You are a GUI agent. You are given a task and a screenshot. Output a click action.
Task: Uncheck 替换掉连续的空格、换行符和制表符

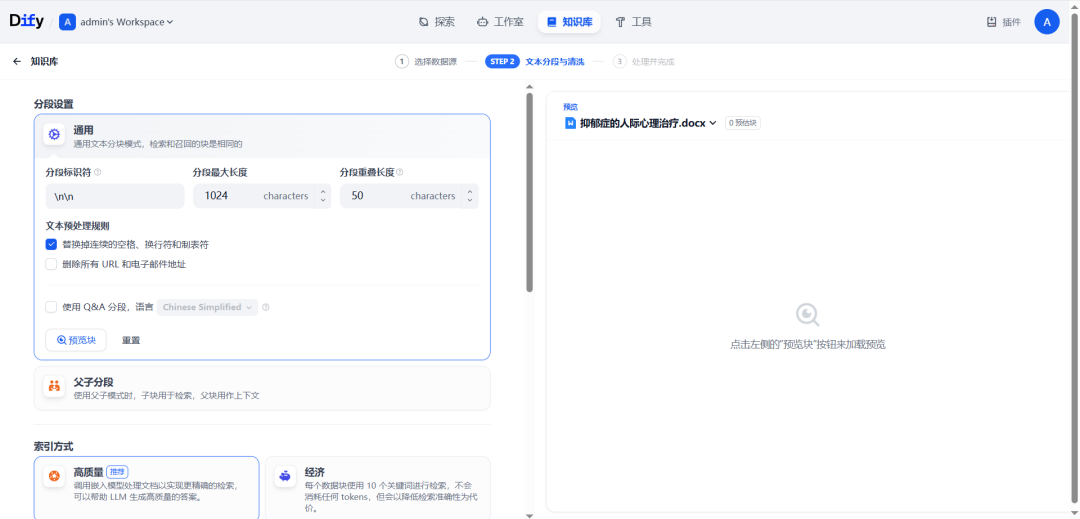(x=51, y=244)
